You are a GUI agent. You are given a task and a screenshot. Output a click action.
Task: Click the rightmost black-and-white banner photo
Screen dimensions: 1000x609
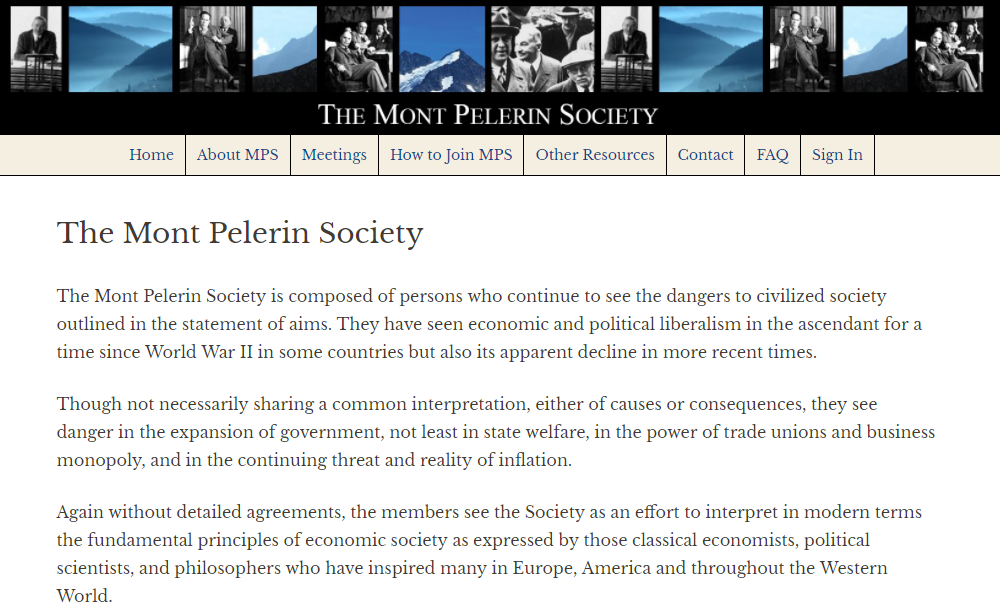click(x=948, y=49)
